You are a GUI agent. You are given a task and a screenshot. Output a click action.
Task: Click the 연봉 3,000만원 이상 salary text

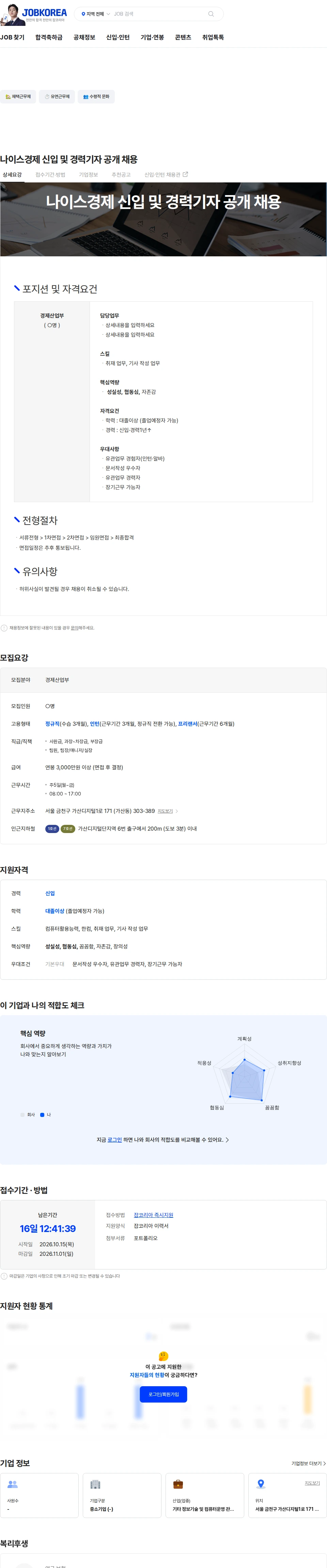click(84, 768)
